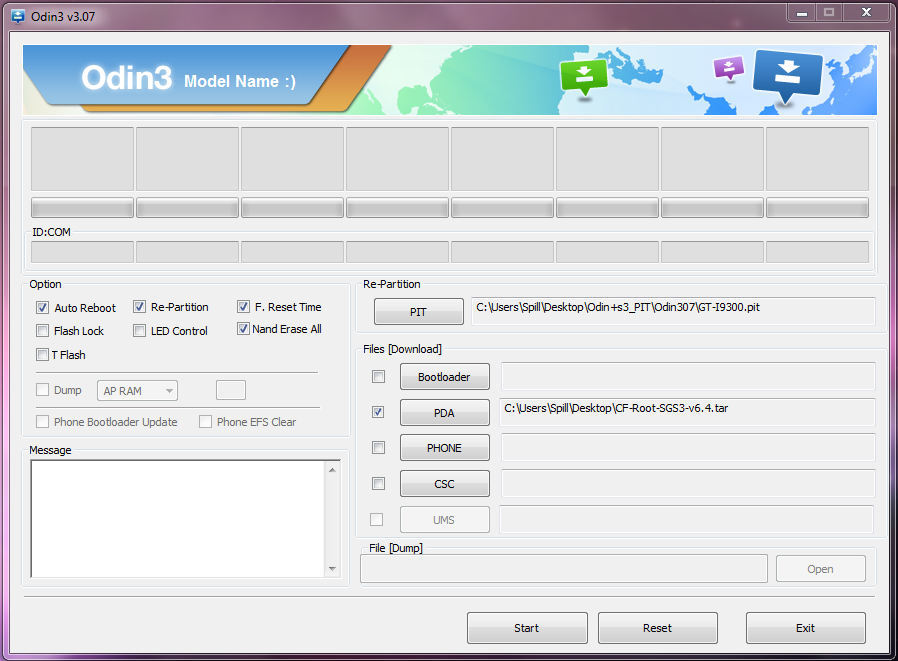
Task: Tick the PHONE file checkbox
Action: 378,447
